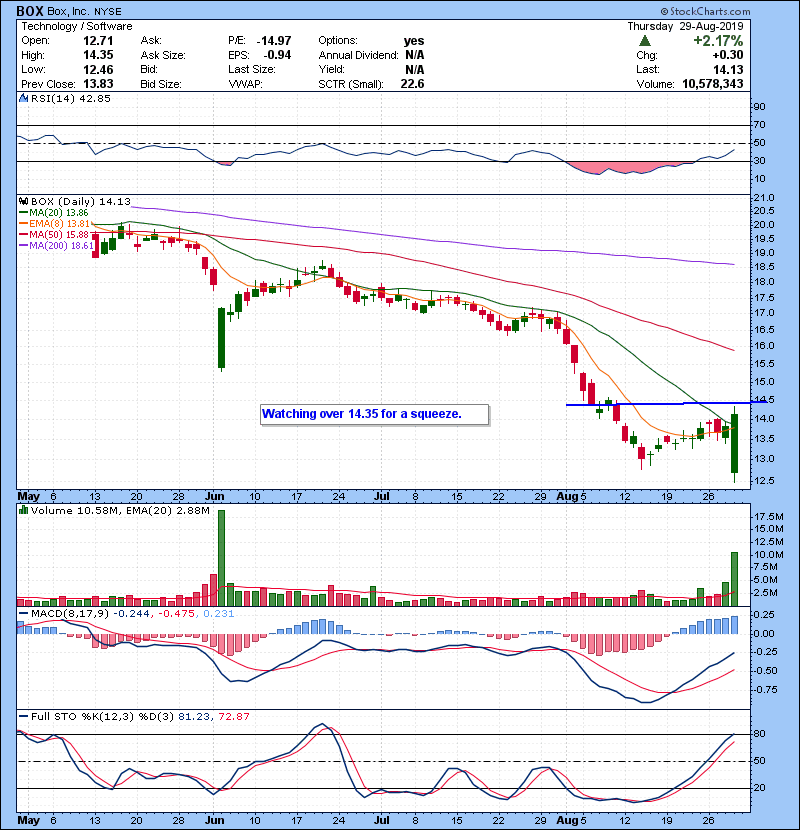Image resolution: width=800 pixels, height=830 pixels.
Task: Click the candlestick icon beside BOX (Daily)
Action: point(23,201)
